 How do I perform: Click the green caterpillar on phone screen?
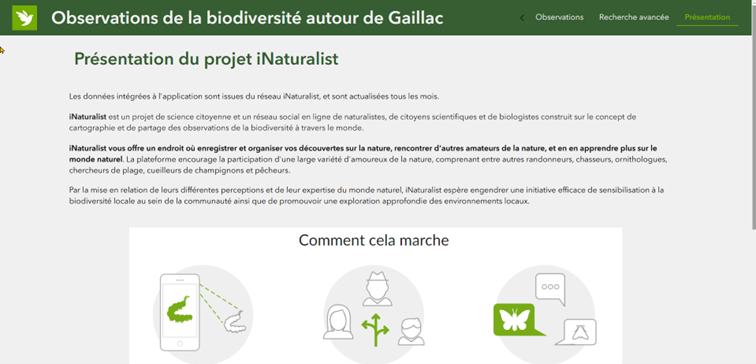(180, 309)
